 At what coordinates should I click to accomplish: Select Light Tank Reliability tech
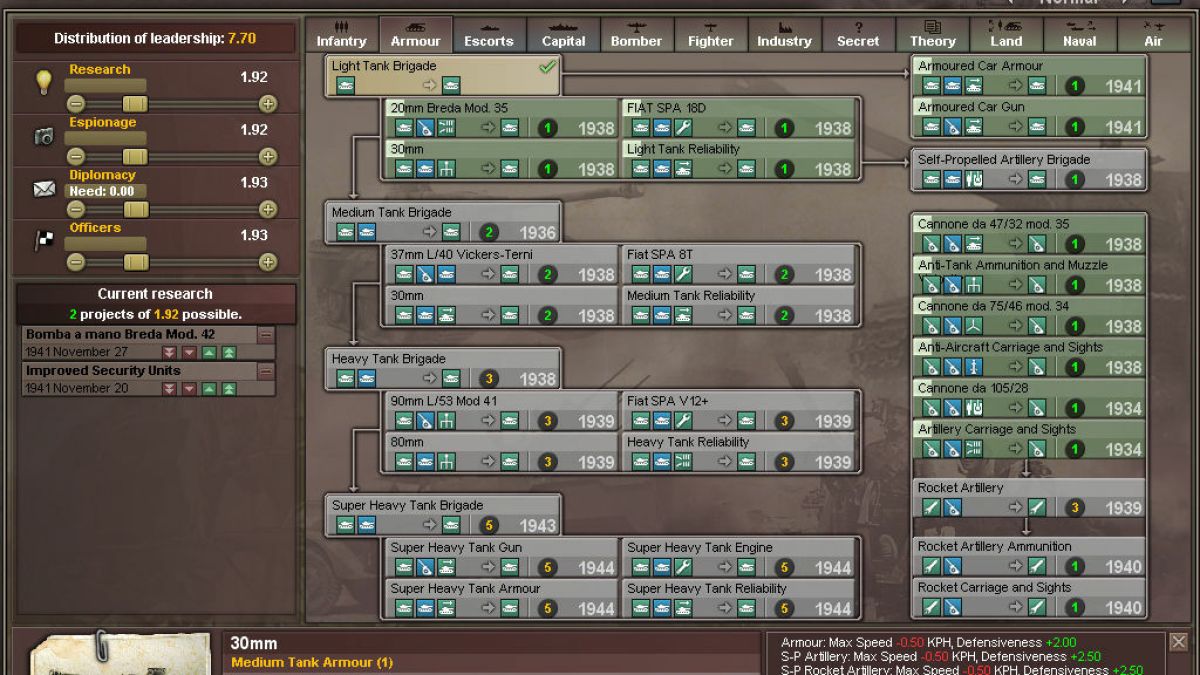click(x=739, y=159)
